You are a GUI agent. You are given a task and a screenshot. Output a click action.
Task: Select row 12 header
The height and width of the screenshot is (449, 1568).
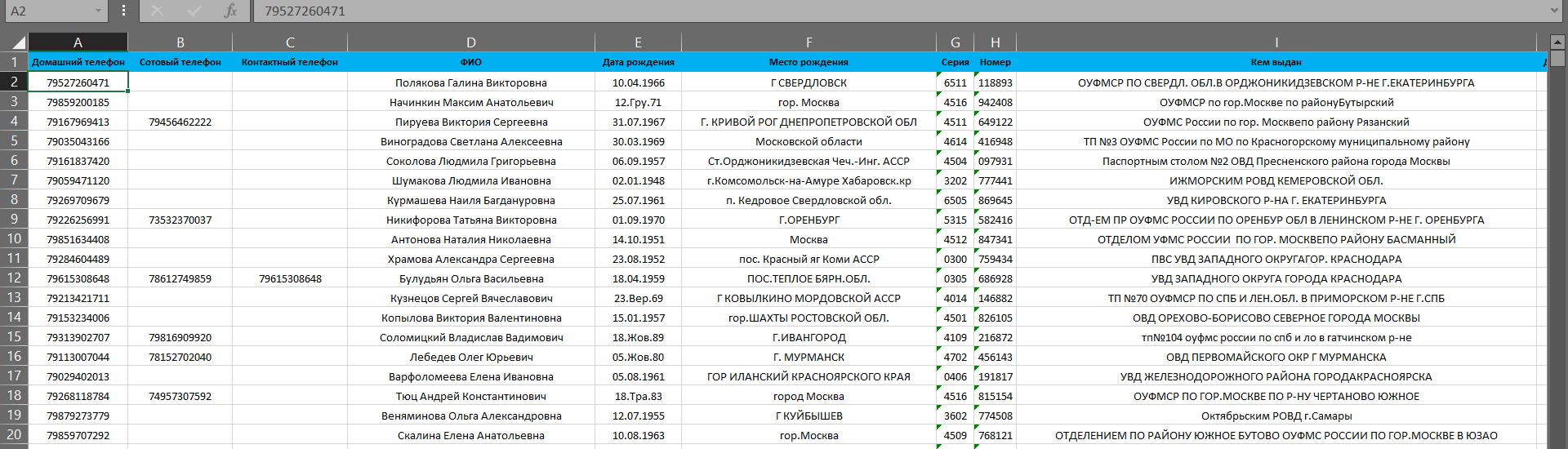14,278
